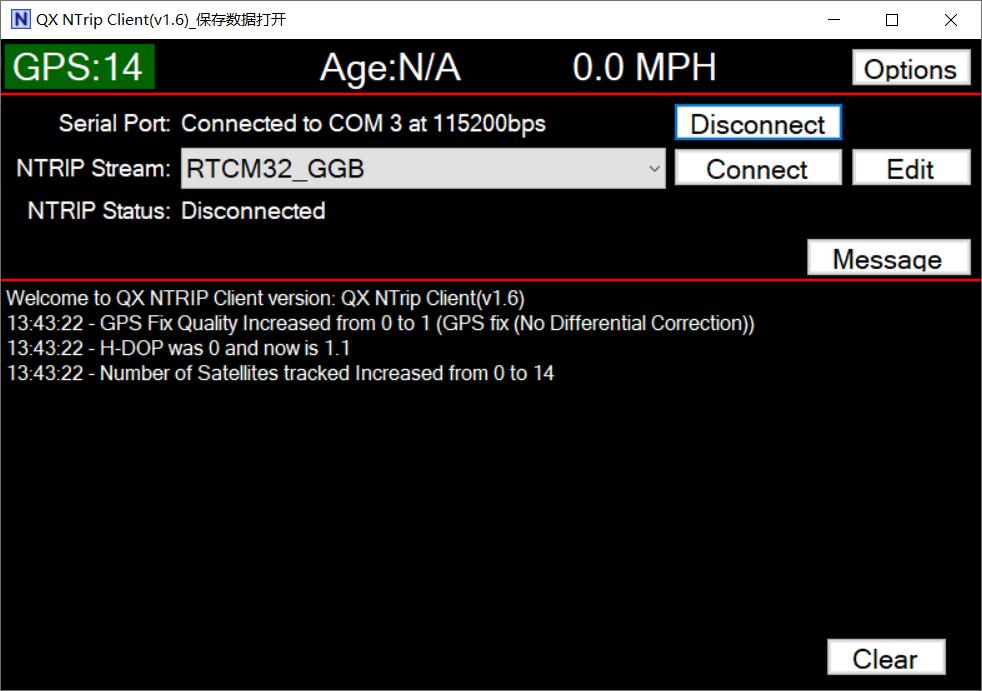
Task: Connect to the NTRIP stream
Action: 758,168
